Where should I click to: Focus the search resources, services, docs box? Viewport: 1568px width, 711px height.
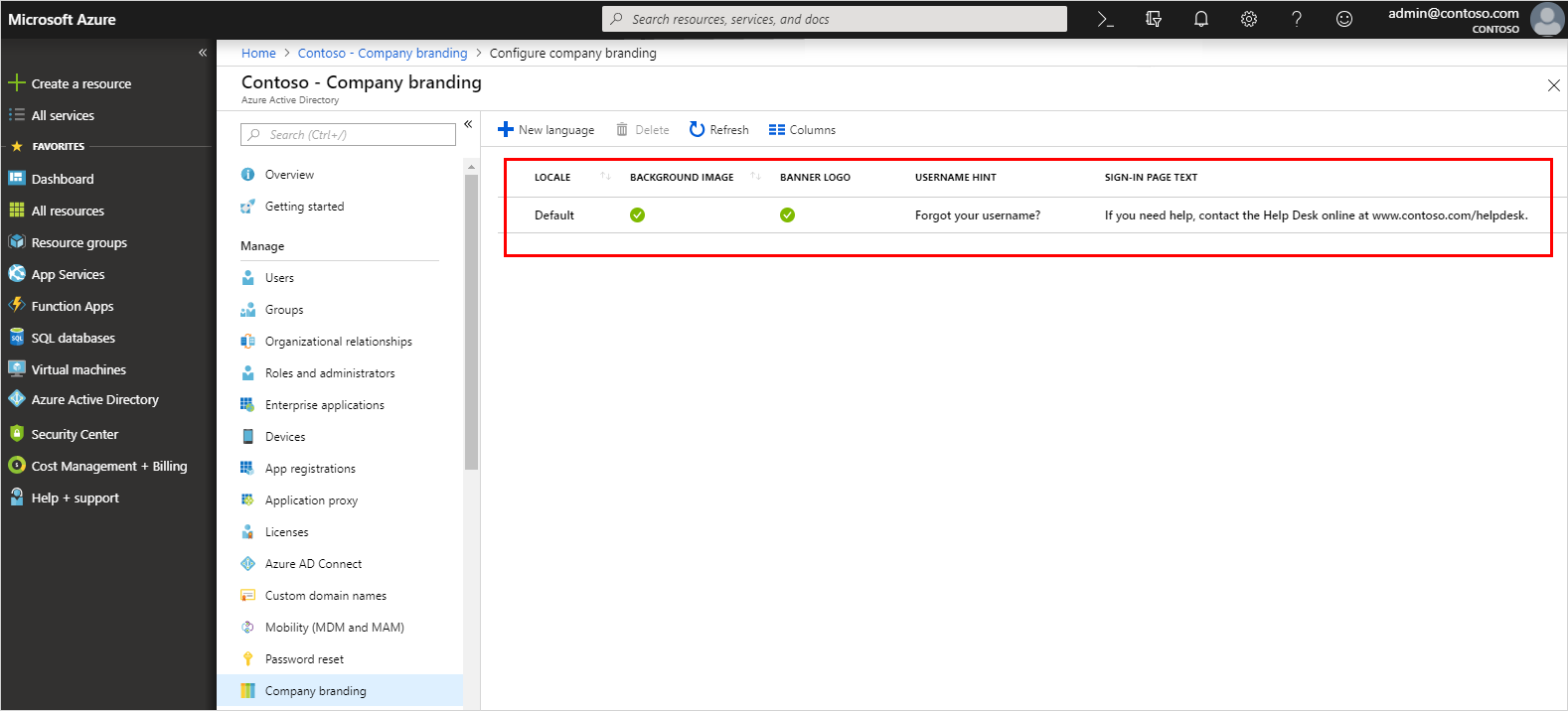click(835, 19)
